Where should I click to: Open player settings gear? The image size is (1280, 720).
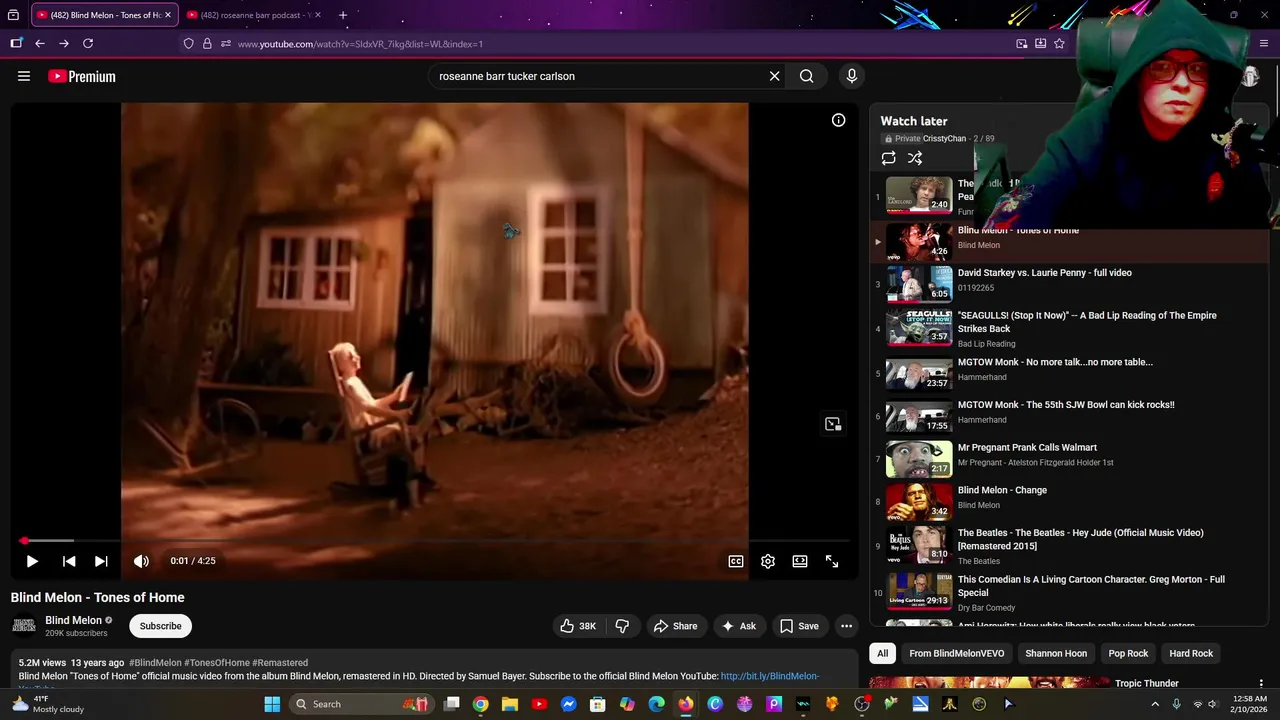tap(768, 561)
